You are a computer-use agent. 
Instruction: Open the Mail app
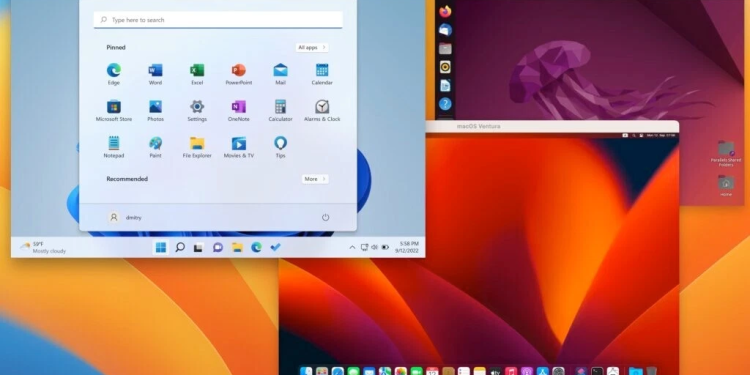pos(280,74)
